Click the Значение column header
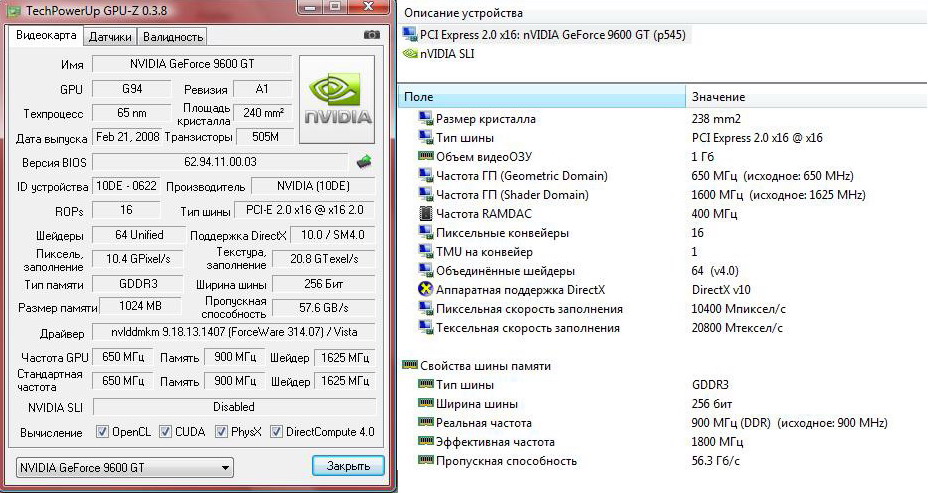 click(x=807, y=96)
